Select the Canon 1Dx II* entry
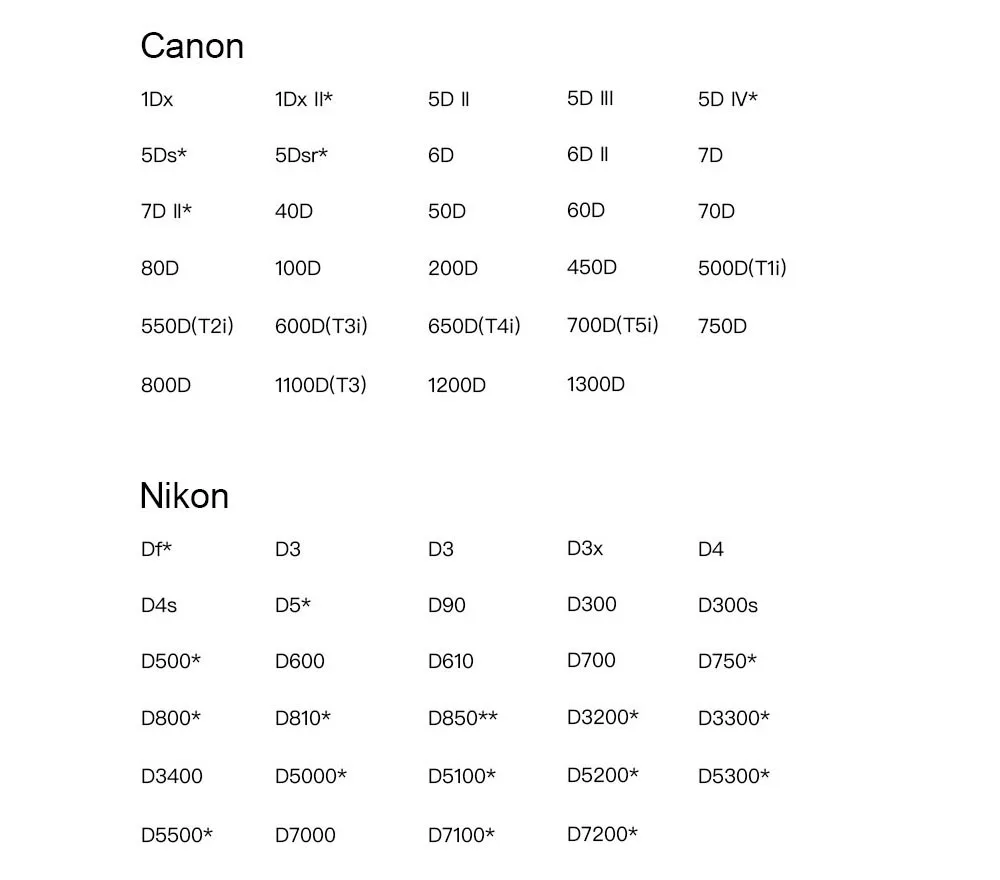The image size is (1000, 880). [x=304, y=99]
